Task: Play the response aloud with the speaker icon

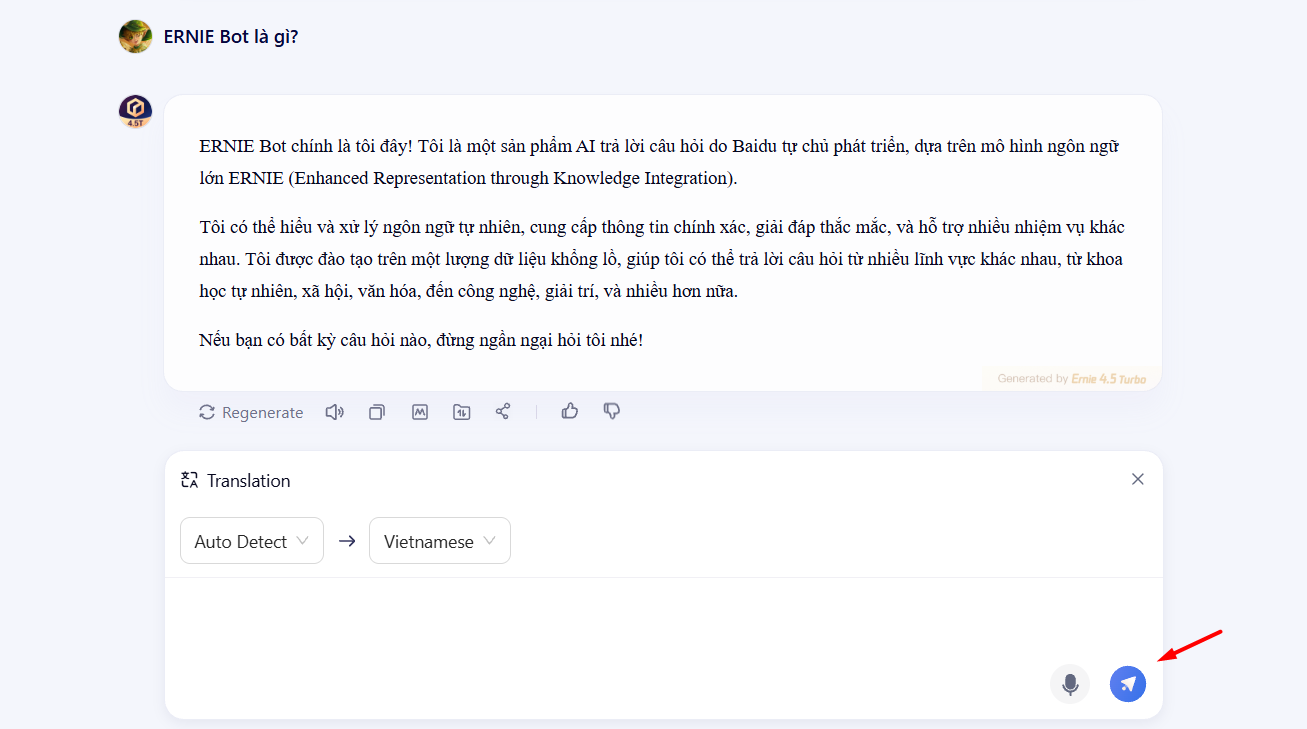Action: [335, 412]
